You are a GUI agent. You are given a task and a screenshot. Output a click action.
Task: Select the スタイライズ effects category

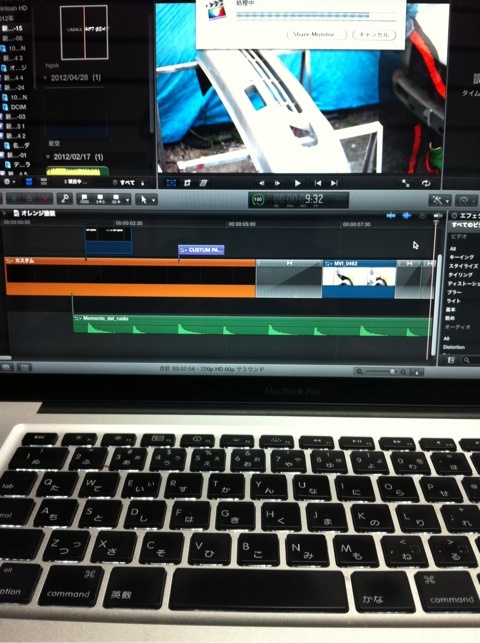click(463, 266)
